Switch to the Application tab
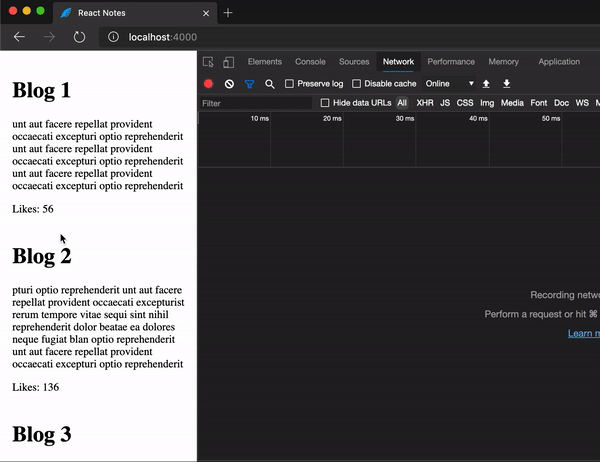 (559, 62)
